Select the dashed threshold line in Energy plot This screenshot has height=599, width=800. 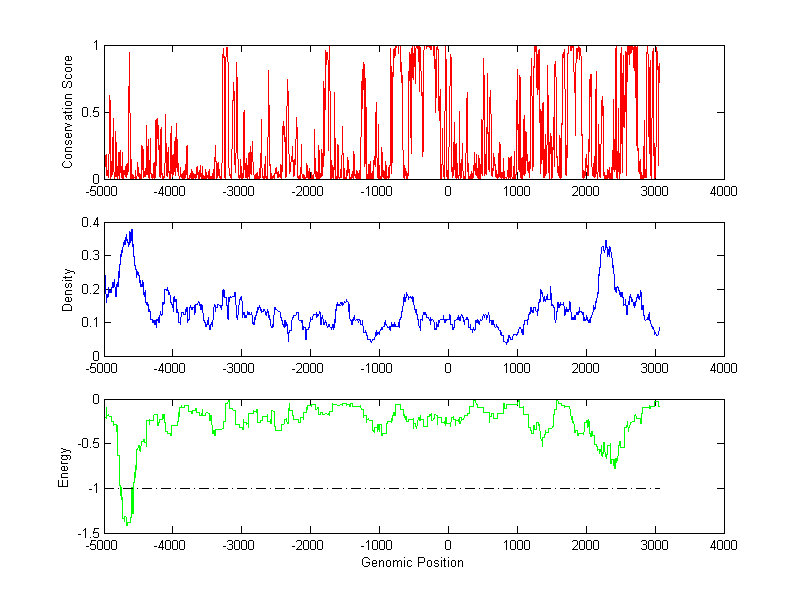[400, 488]
